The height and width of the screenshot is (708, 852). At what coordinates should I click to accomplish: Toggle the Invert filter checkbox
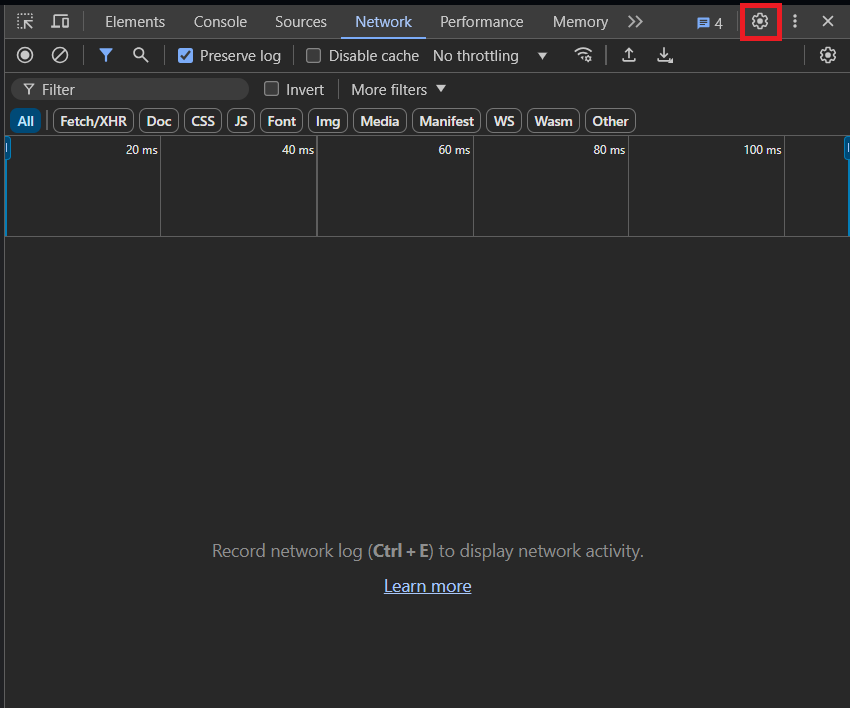point(271,89)
